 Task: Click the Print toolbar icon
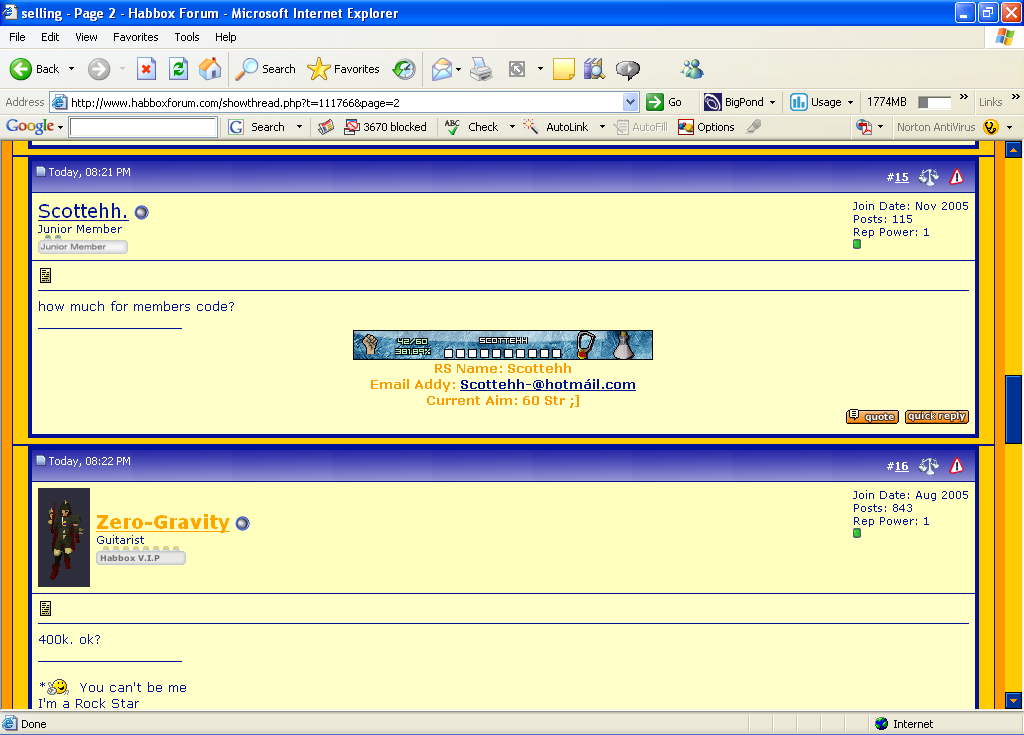pyautogui.click(x=481, y=69)
